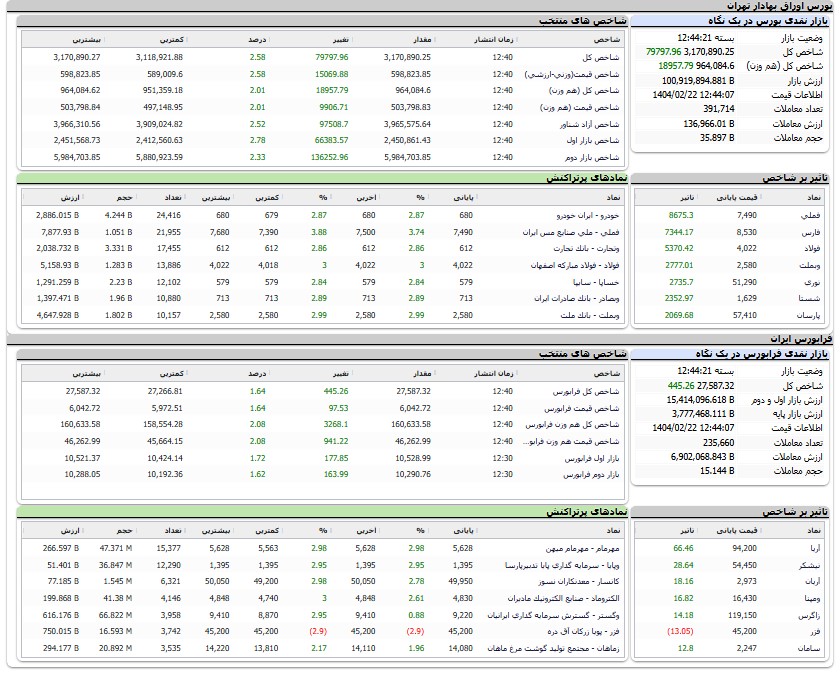Open index row شاخص بازار اول
Viewport: 840px width, 677px height.
click(x=325, y=140)
